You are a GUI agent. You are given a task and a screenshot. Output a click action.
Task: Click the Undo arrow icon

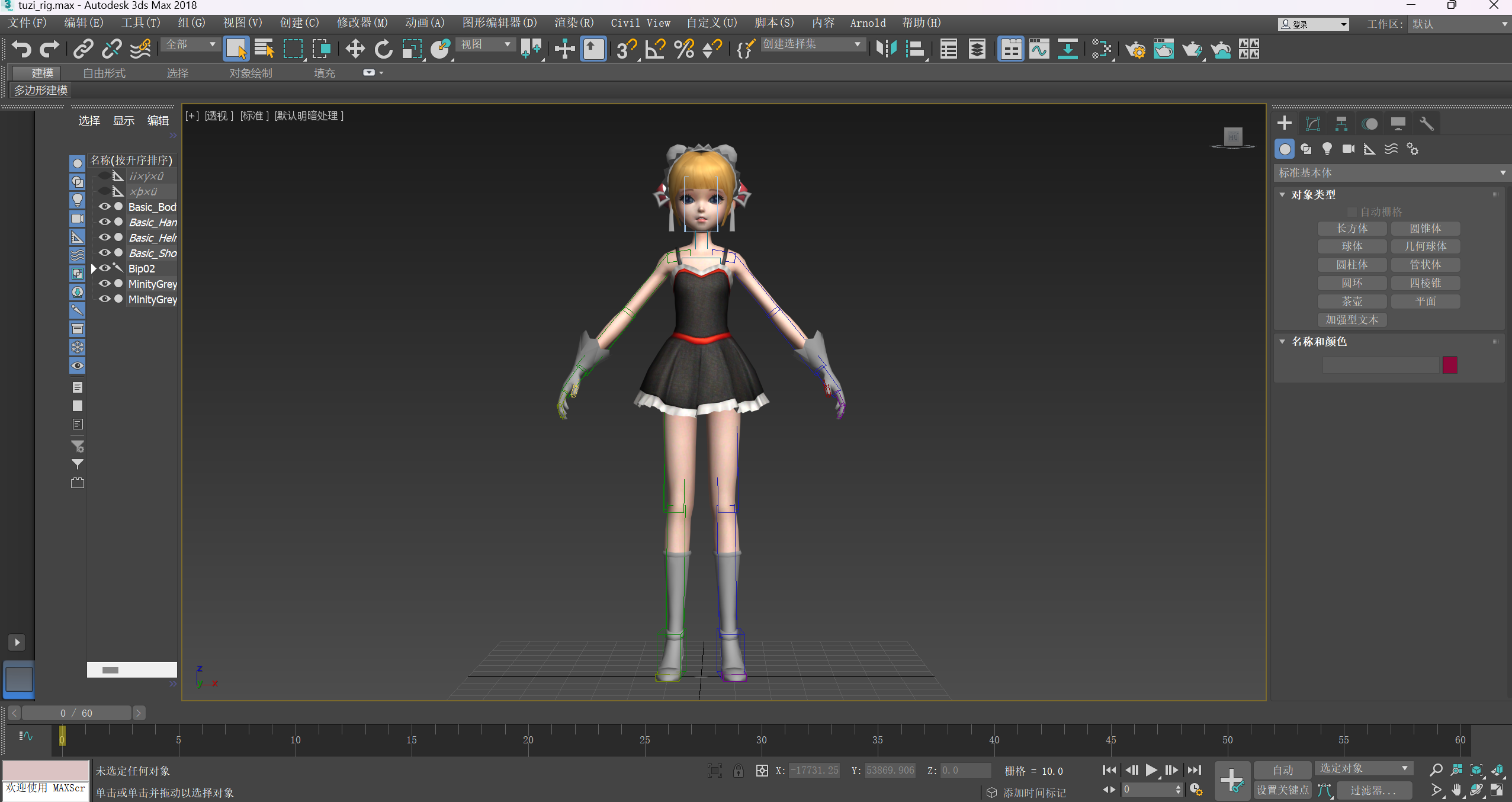click(21, 49)
